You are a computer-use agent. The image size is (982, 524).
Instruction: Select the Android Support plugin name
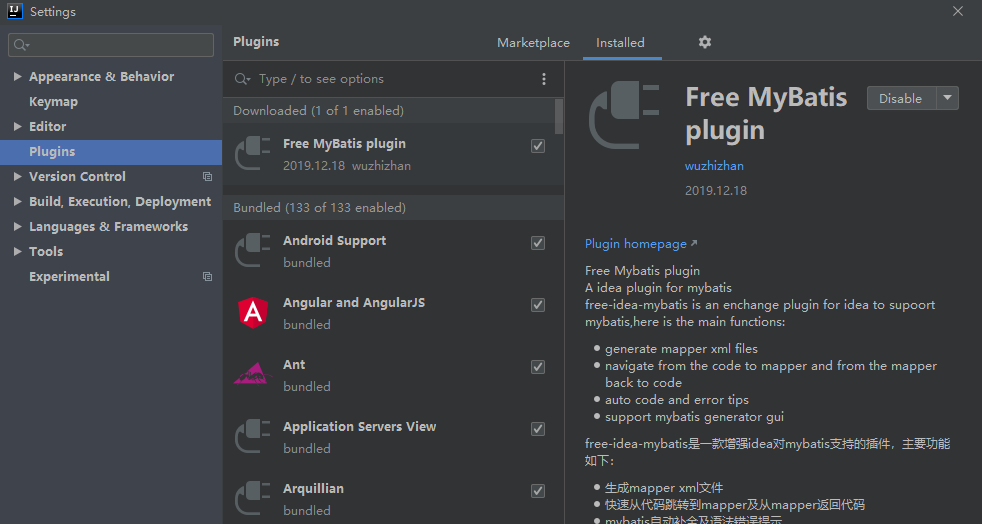[334, 240]
